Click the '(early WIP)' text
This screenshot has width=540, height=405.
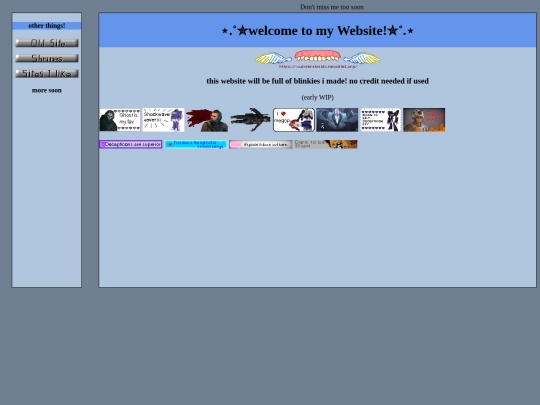(318, 97)
